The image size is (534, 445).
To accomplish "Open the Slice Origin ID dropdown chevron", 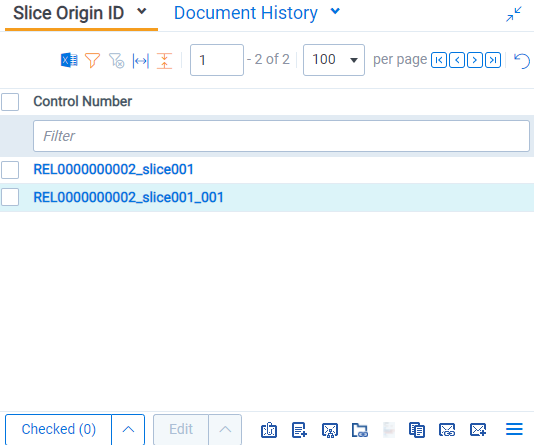I will (x=141, y=12).
